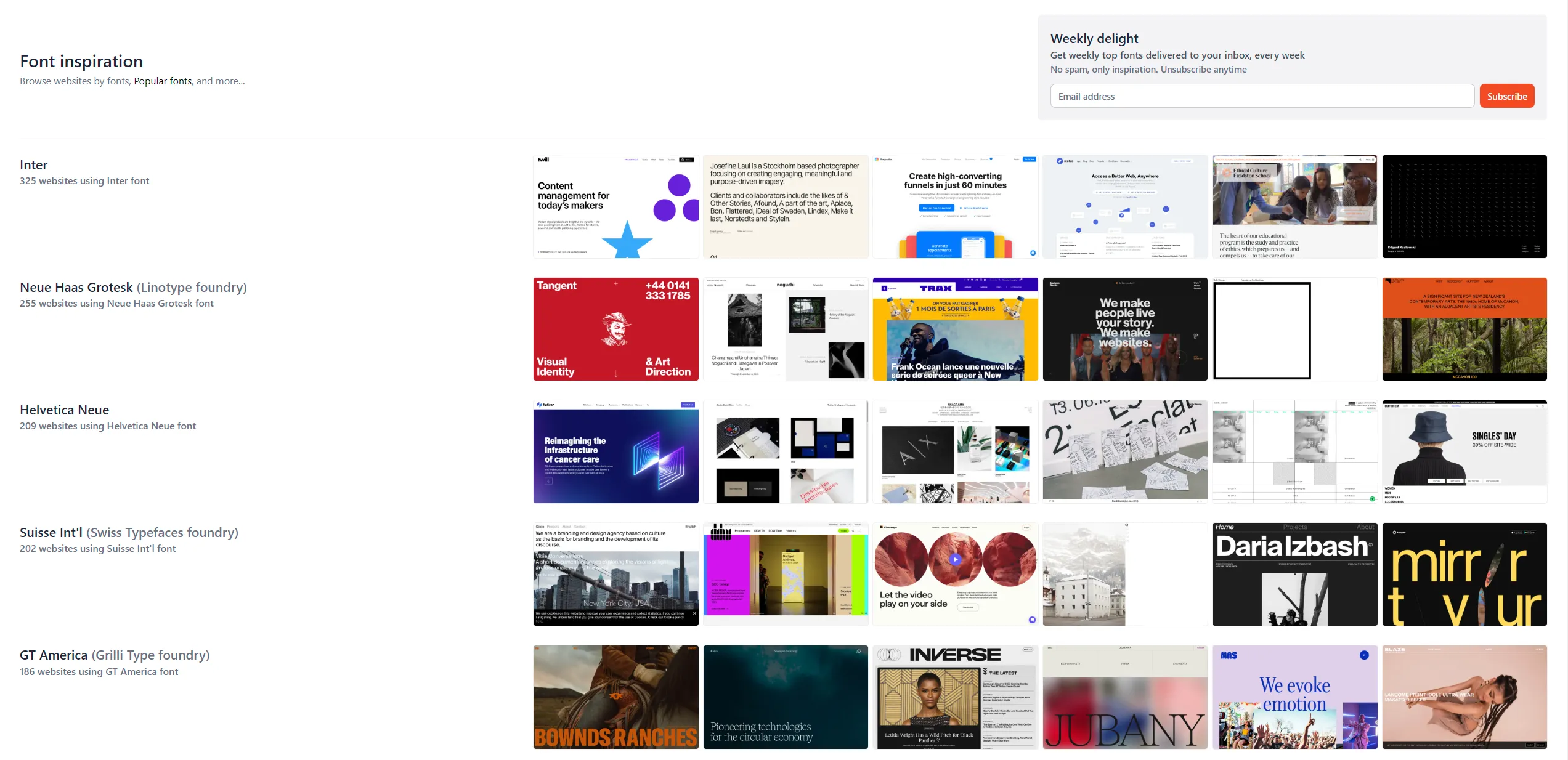Click the "and more..." link

pyautogui.click(x=219, y=81)
